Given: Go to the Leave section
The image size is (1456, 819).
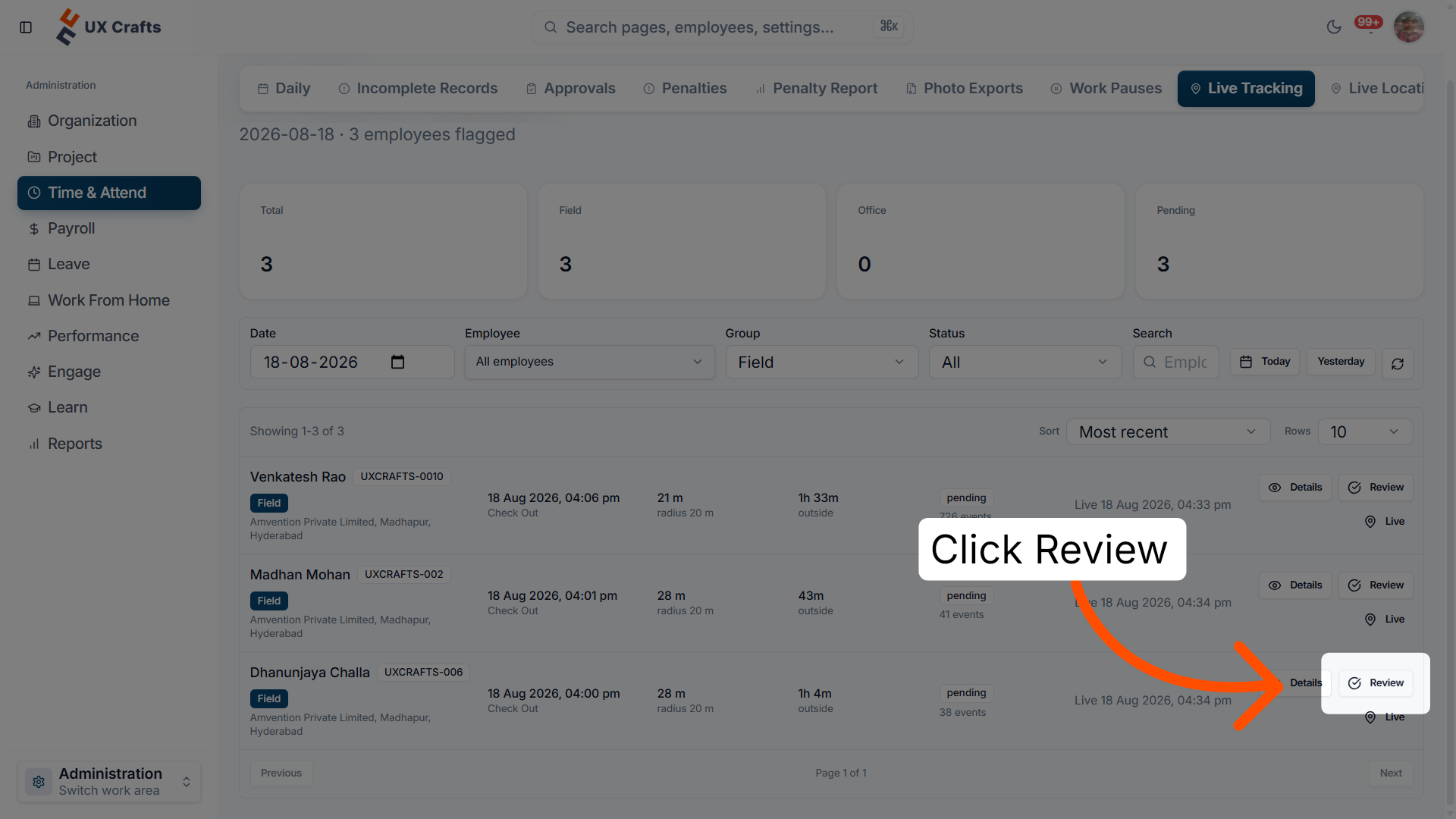Looking at the screenshot, I should point(109,264).
